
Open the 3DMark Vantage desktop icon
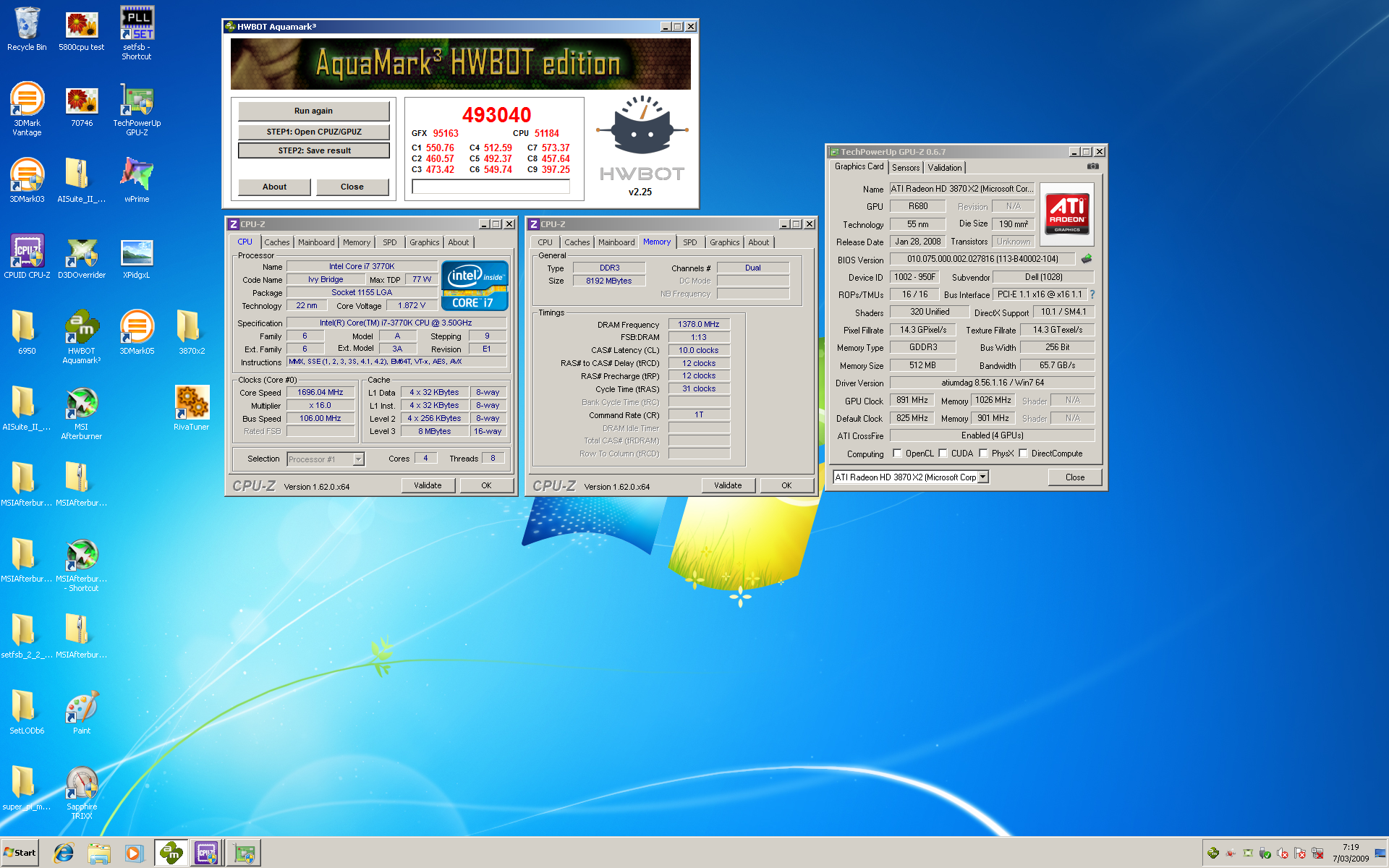coord(27,109)
